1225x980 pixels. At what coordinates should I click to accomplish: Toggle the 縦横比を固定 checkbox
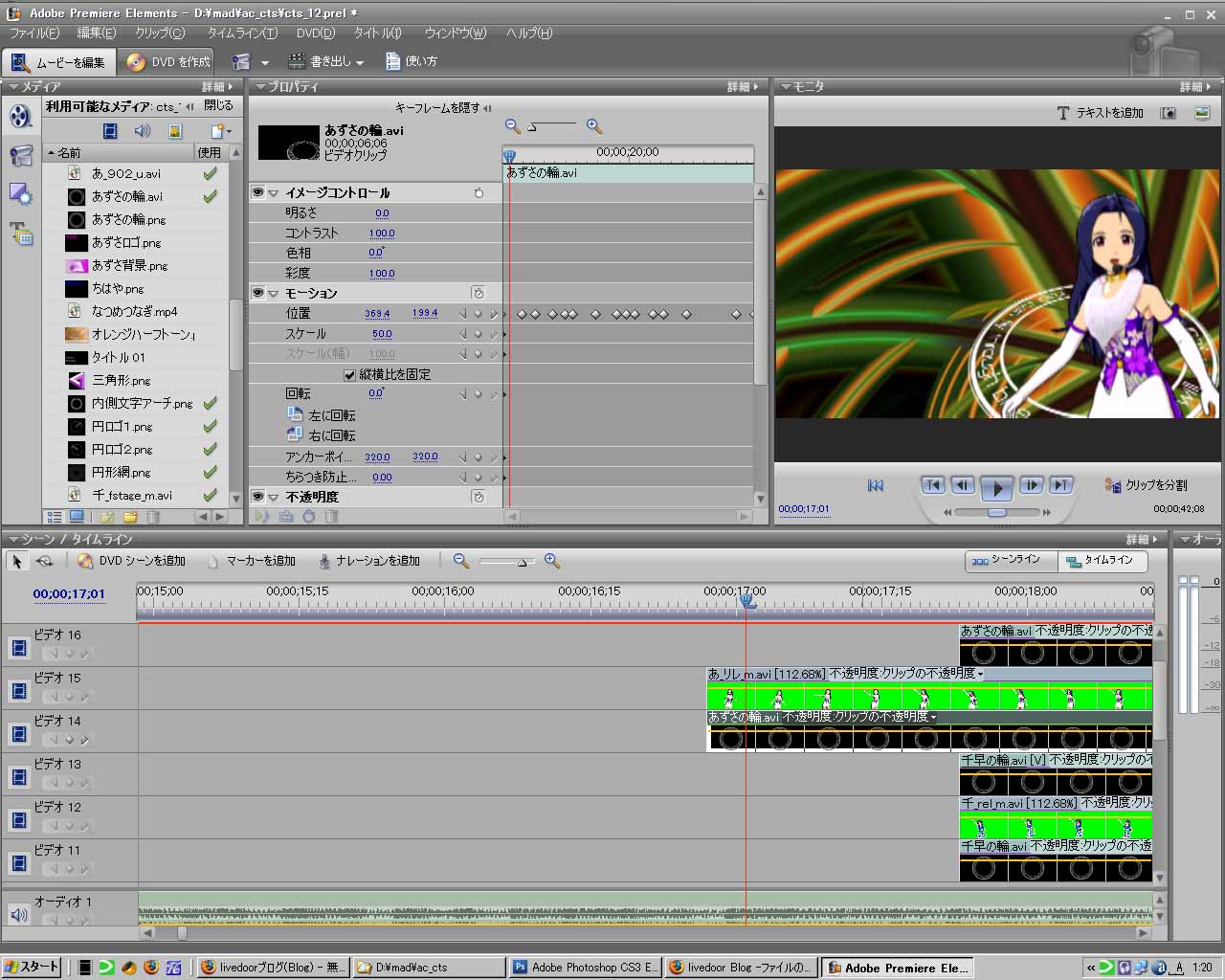(349, 374)
